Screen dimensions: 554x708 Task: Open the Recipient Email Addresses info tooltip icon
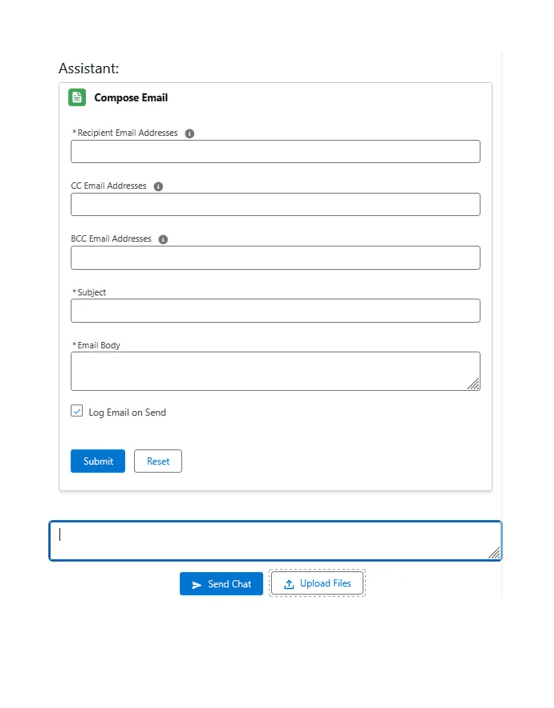click(190, 134)
